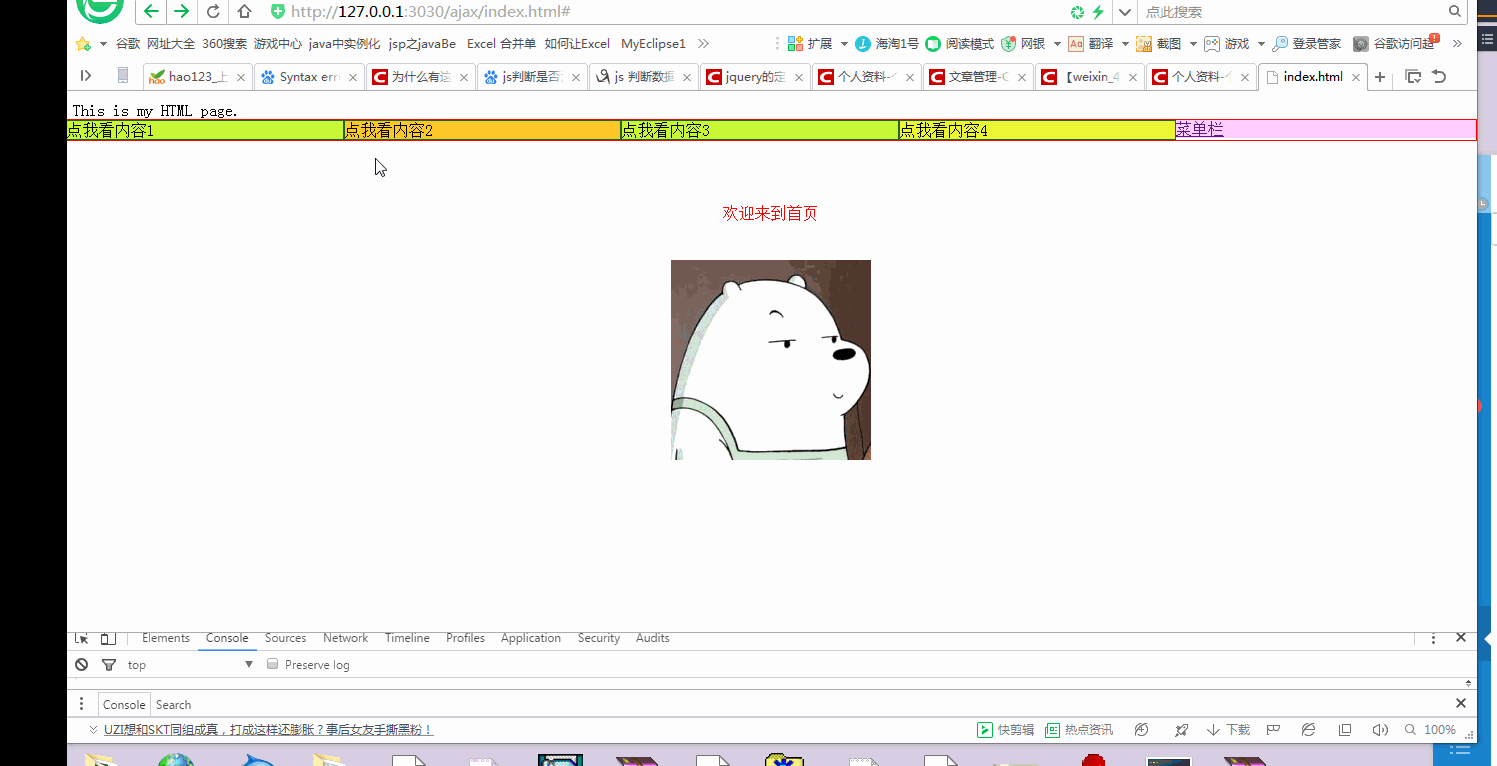Click the green security shield icon in address bar

click(278, 12)
